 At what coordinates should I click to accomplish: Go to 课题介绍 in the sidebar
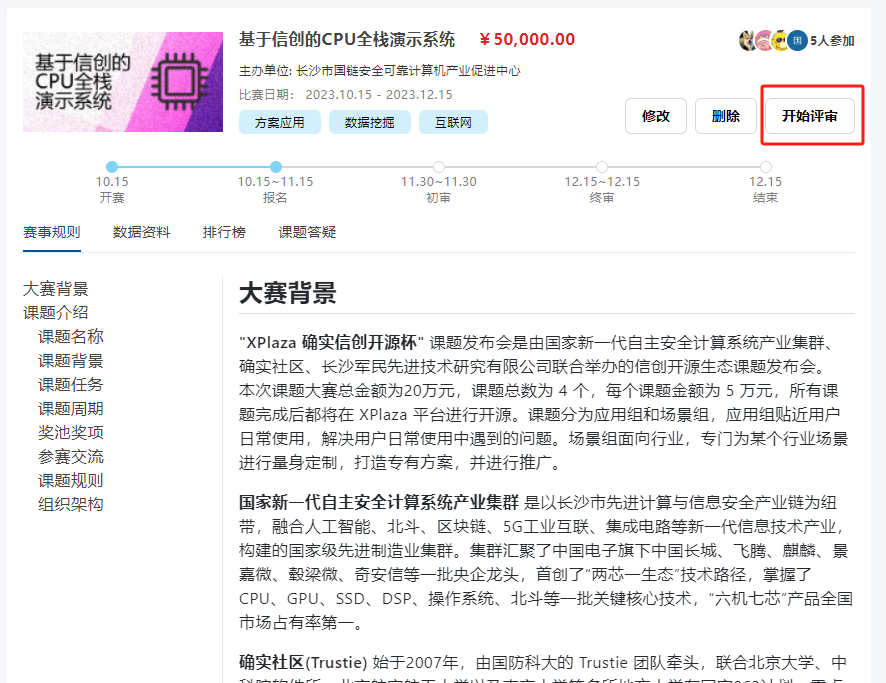56,313
